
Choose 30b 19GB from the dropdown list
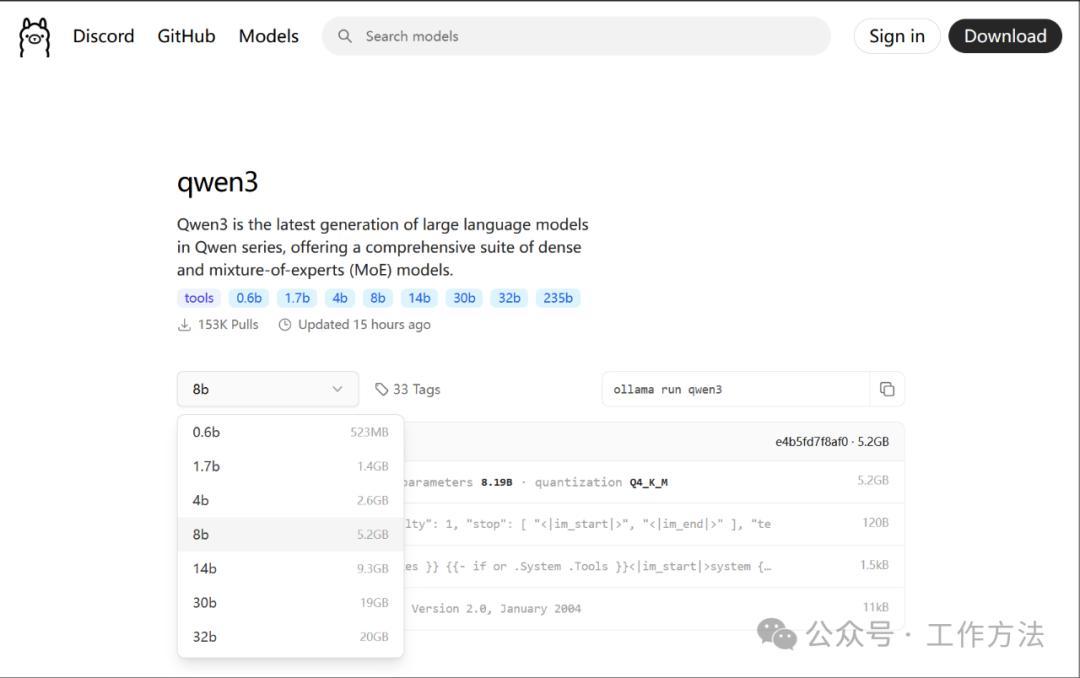290,603
